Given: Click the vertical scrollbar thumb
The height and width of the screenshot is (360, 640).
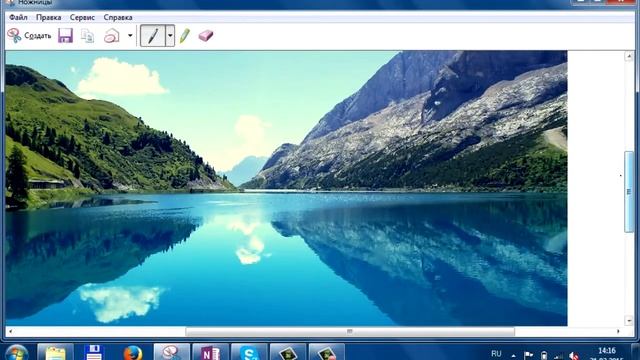Looking at the screenshot, I should (629, 192).
